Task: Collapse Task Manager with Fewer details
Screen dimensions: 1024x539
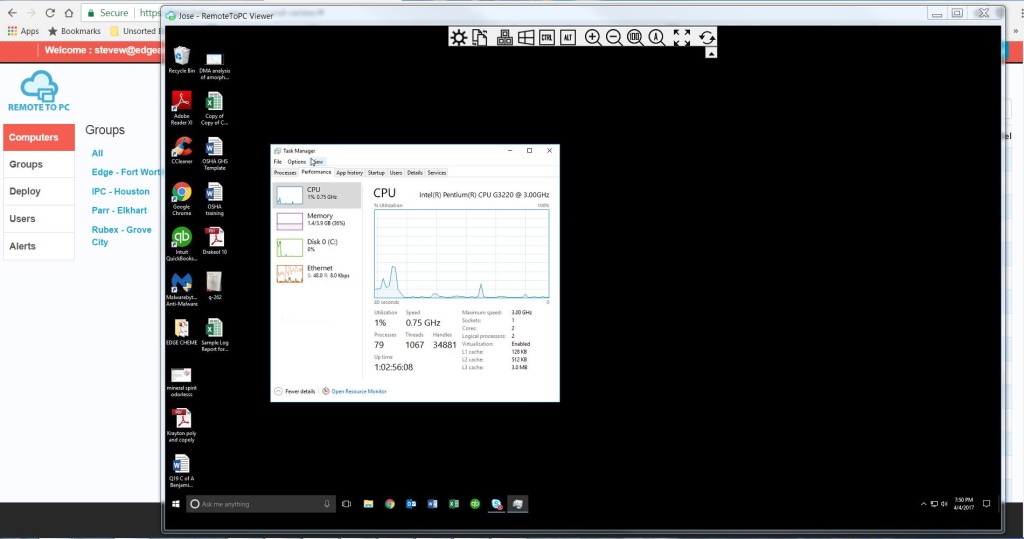Action: pyautogui.click(x=299, y=391)
